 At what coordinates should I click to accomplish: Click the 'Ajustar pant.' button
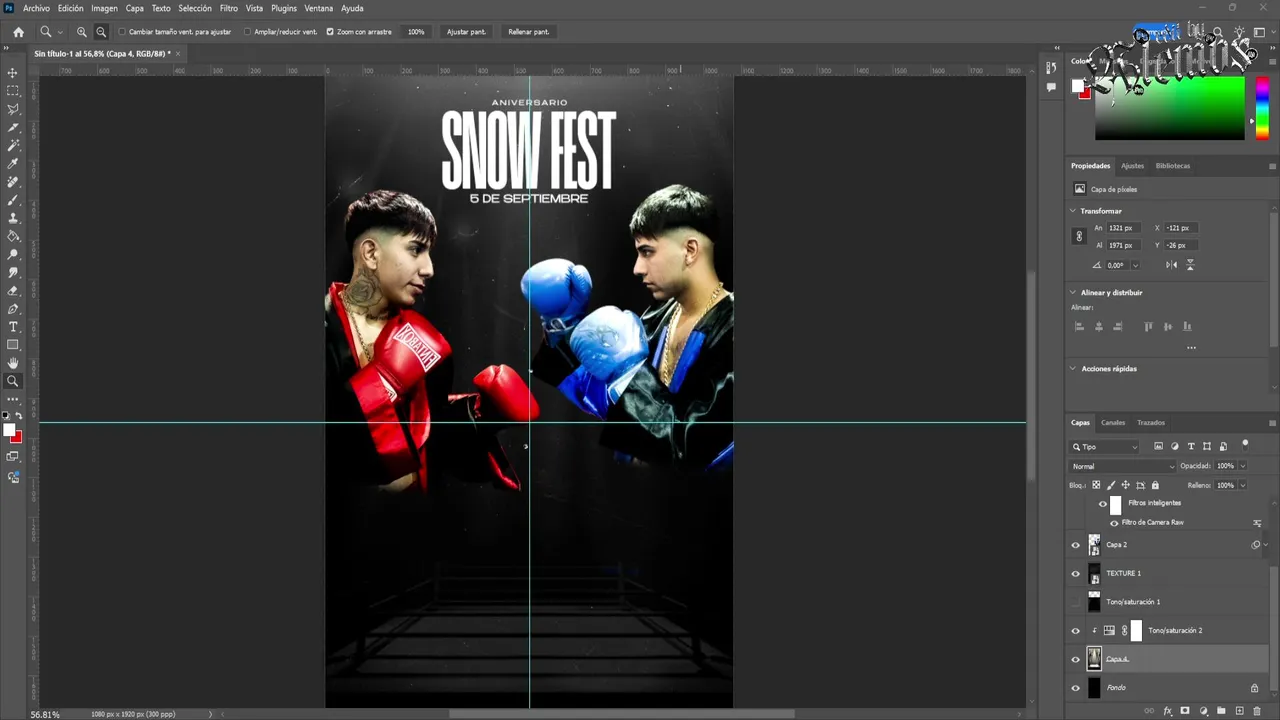click(x=466, y=32)
